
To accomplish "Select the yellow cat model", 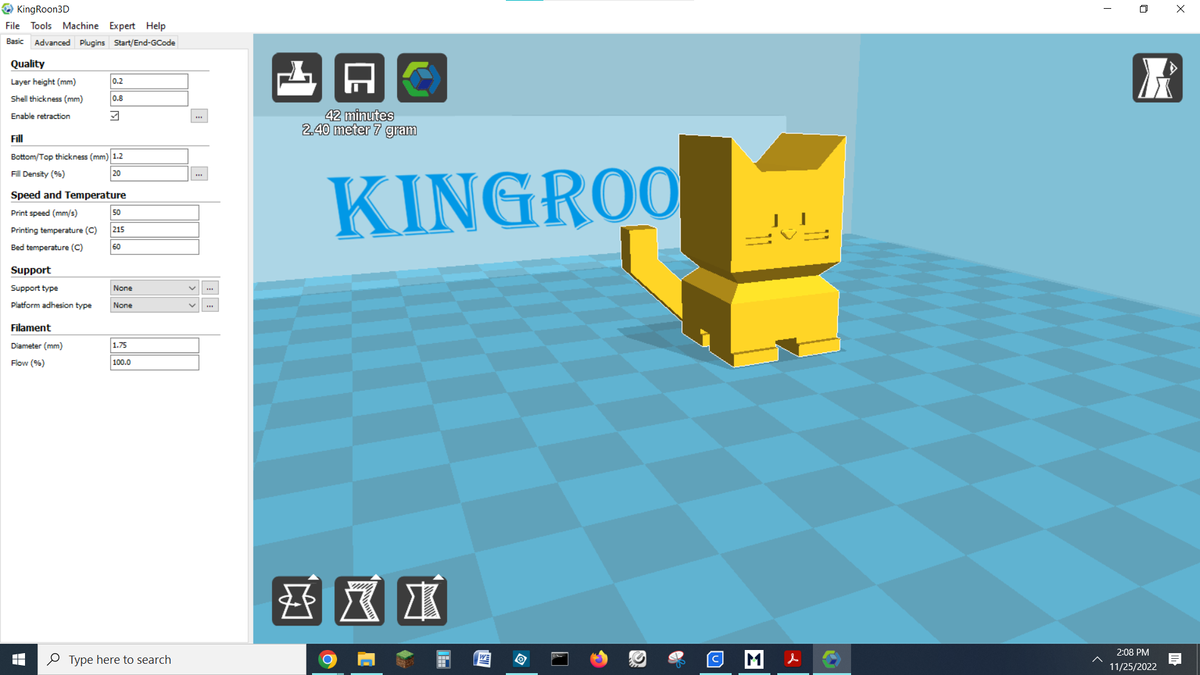I will (760, 250).
